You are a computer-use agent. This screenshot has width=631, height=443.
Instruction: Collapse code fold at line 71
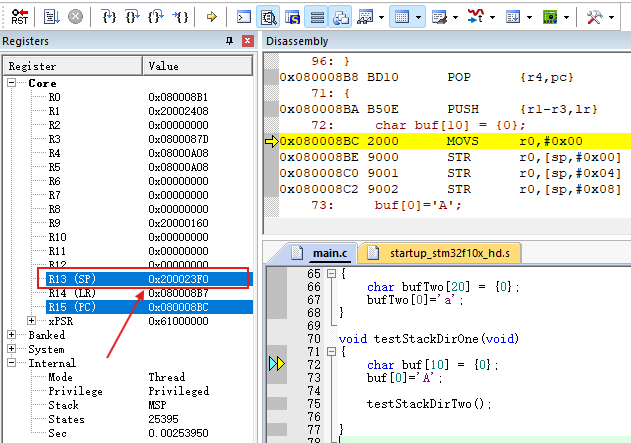(332, 352)
